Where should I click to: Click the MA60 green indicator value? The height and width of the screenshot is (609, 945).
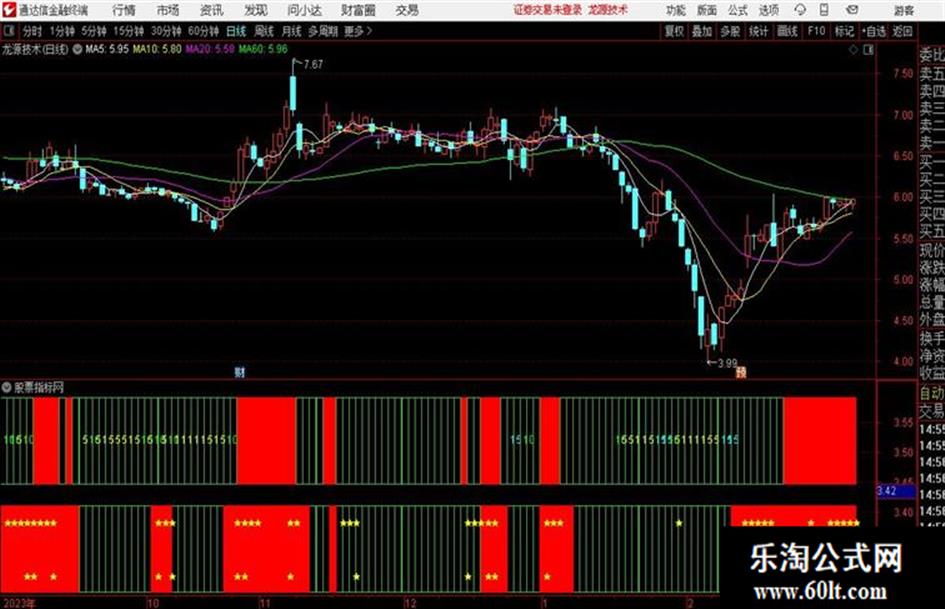[x=263, y=49]
